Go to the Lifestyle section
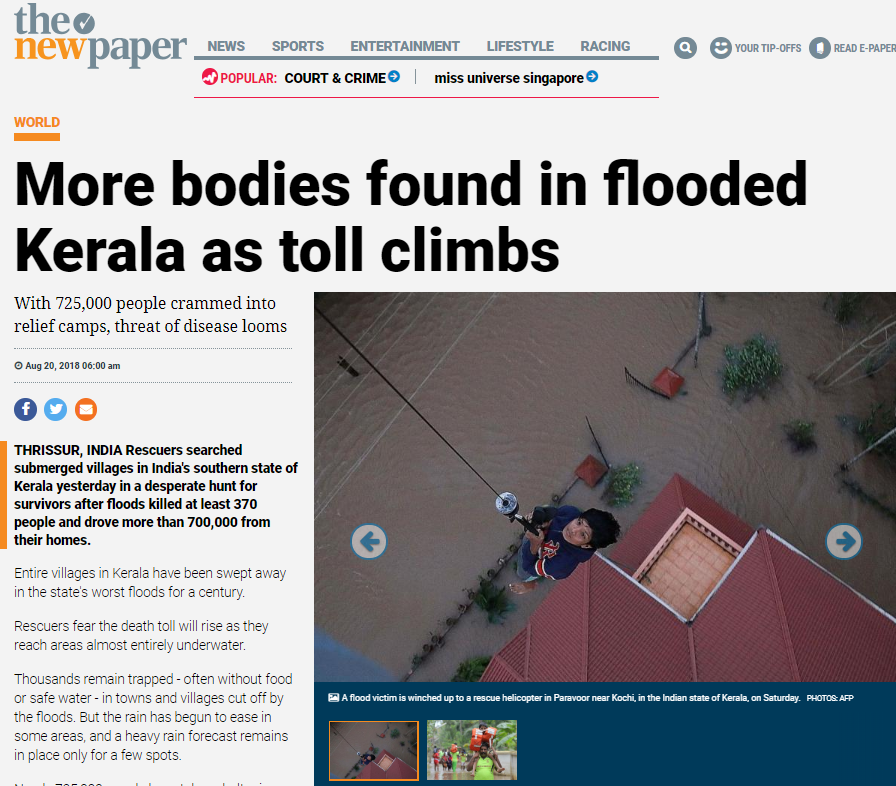 click(520, 46)
